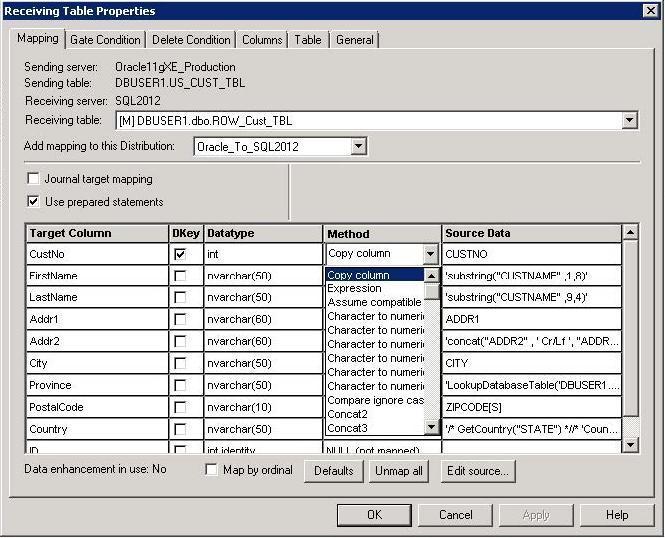Toggle DKey checkbox for CustNo
The image size is (665, 538).
click(180, 254)
